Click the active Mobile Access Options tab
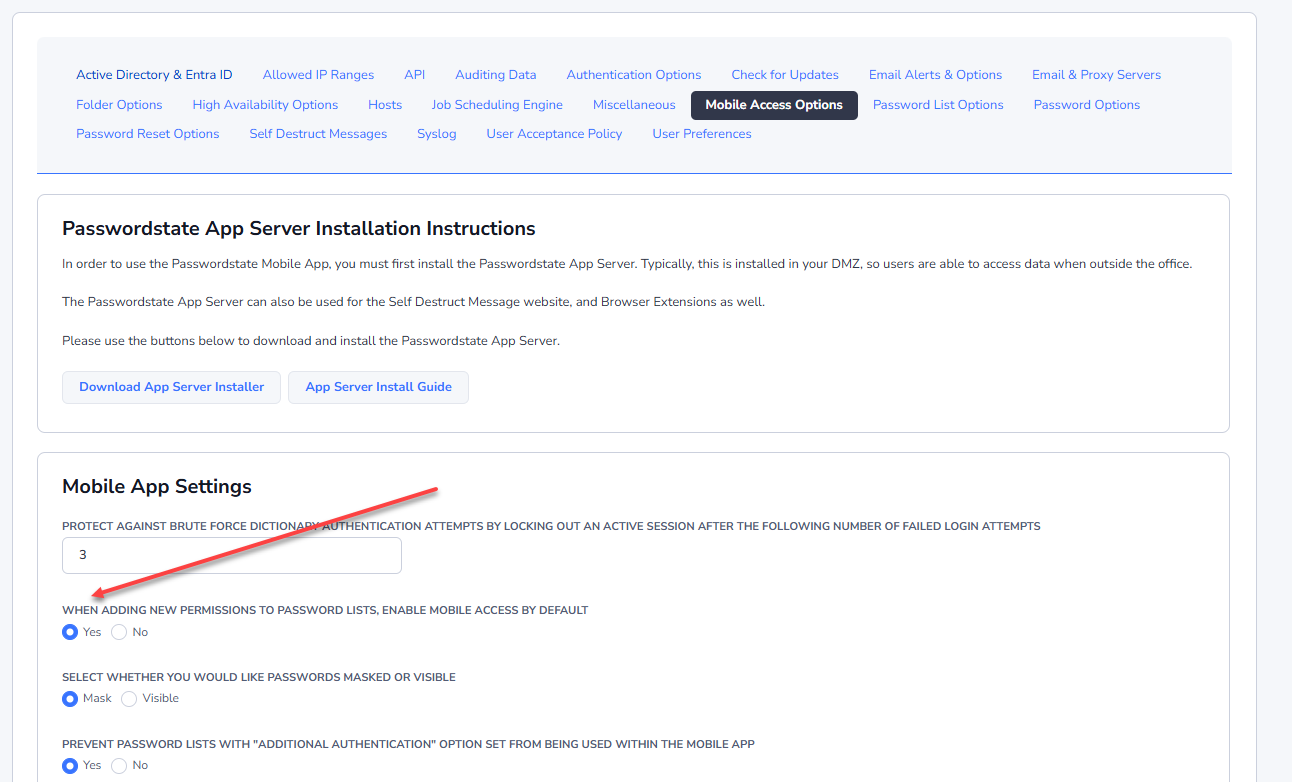Viewport: 1292px width, 782px height. coord(774,105)
